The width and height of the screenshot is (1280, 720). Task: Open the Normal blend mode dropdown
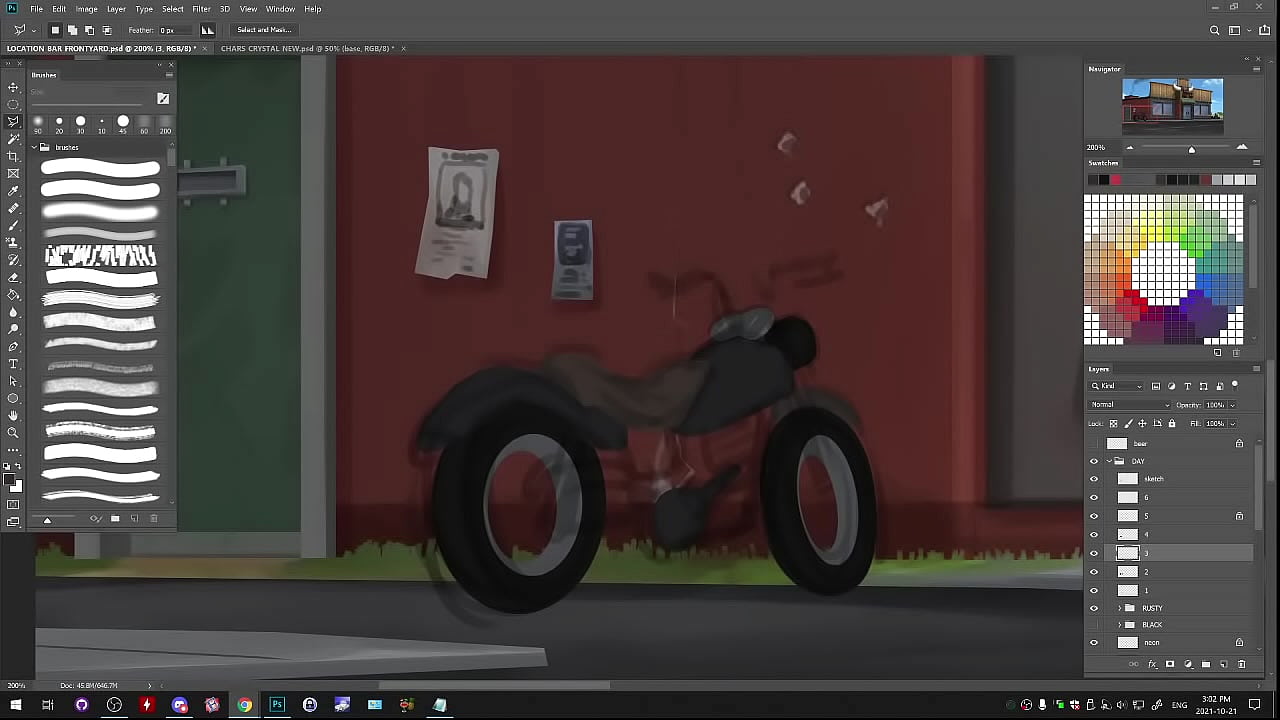coord(1130,405)
